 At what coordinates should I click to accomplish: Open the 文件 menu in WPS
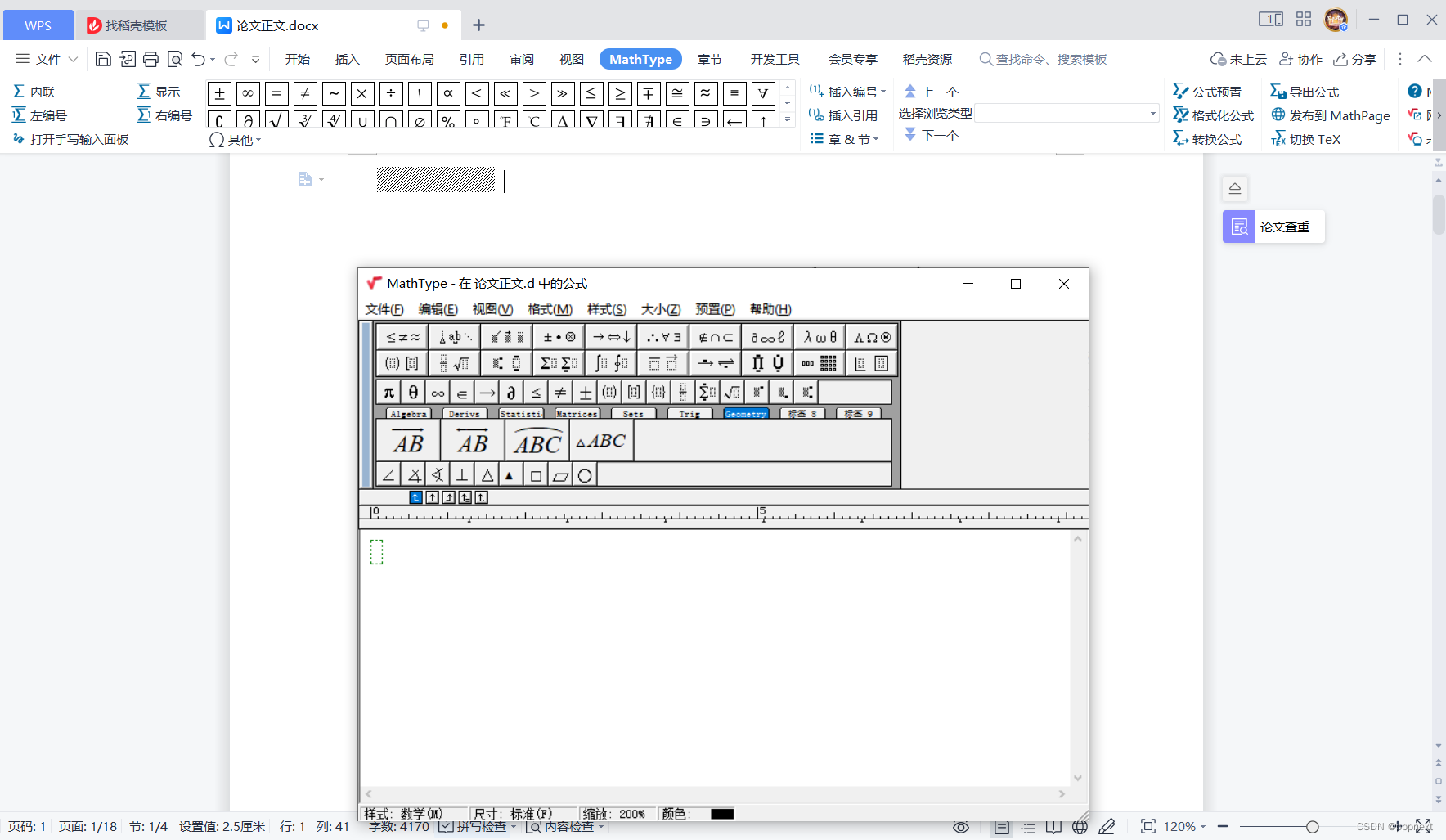coord(47,59)
